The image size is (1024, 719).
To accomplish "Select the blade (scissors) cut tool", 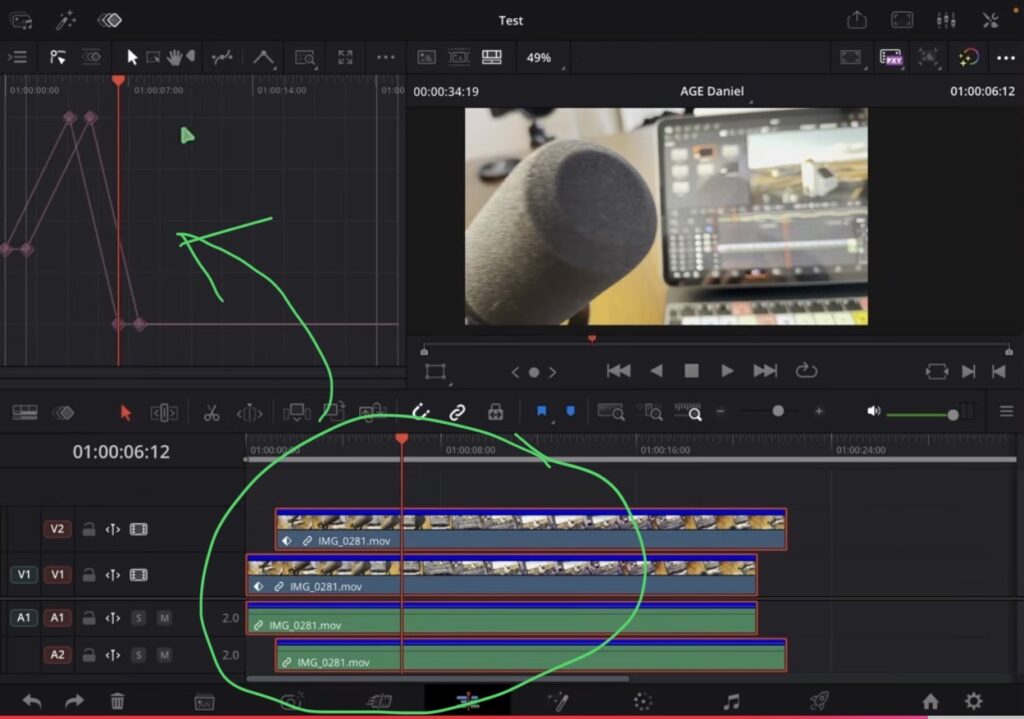I will click(211, 413).
